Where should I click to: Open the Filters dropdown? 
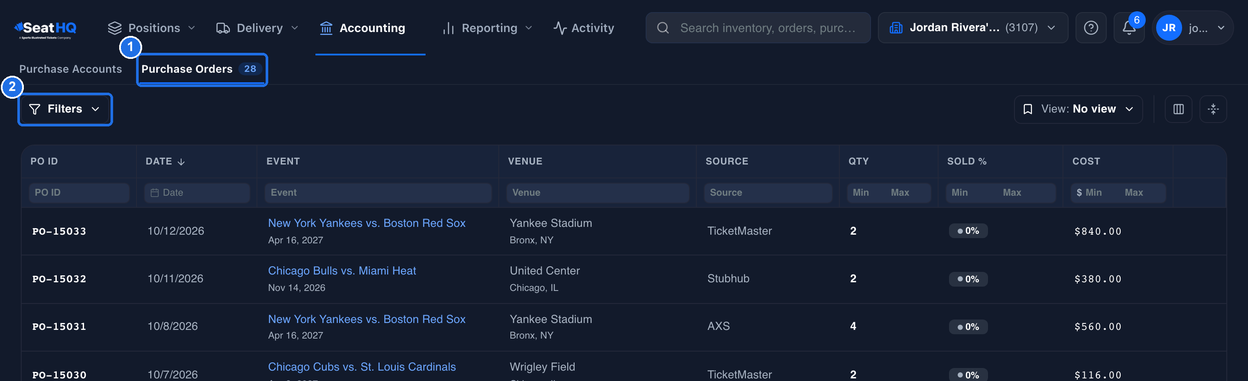(65, 109)
